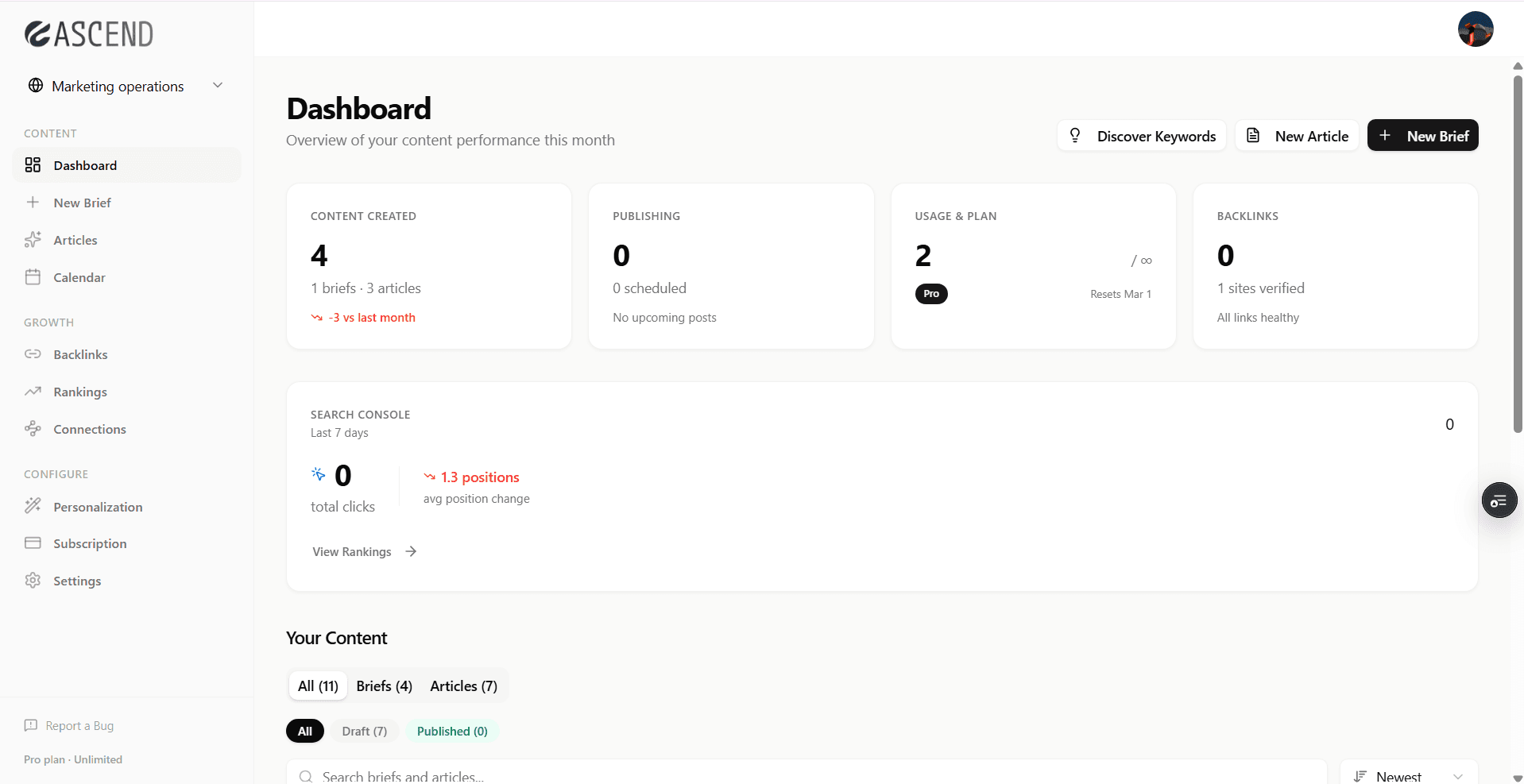Click the New Brief button

click(1422, 135)
